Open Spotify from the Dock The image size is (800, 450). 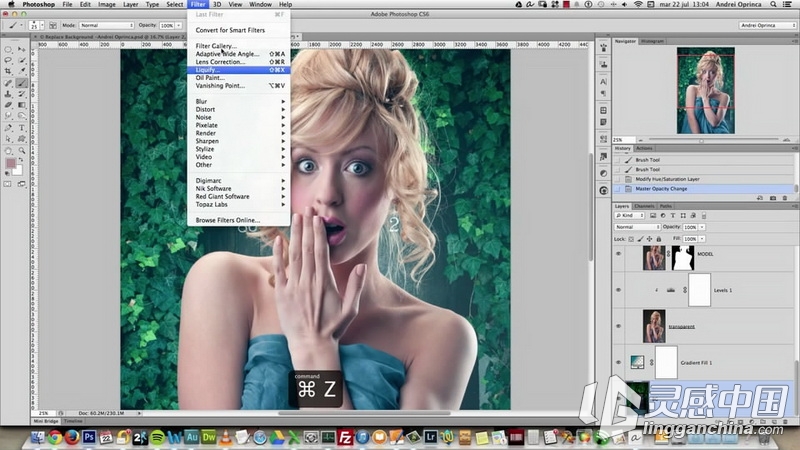point(158,438)
